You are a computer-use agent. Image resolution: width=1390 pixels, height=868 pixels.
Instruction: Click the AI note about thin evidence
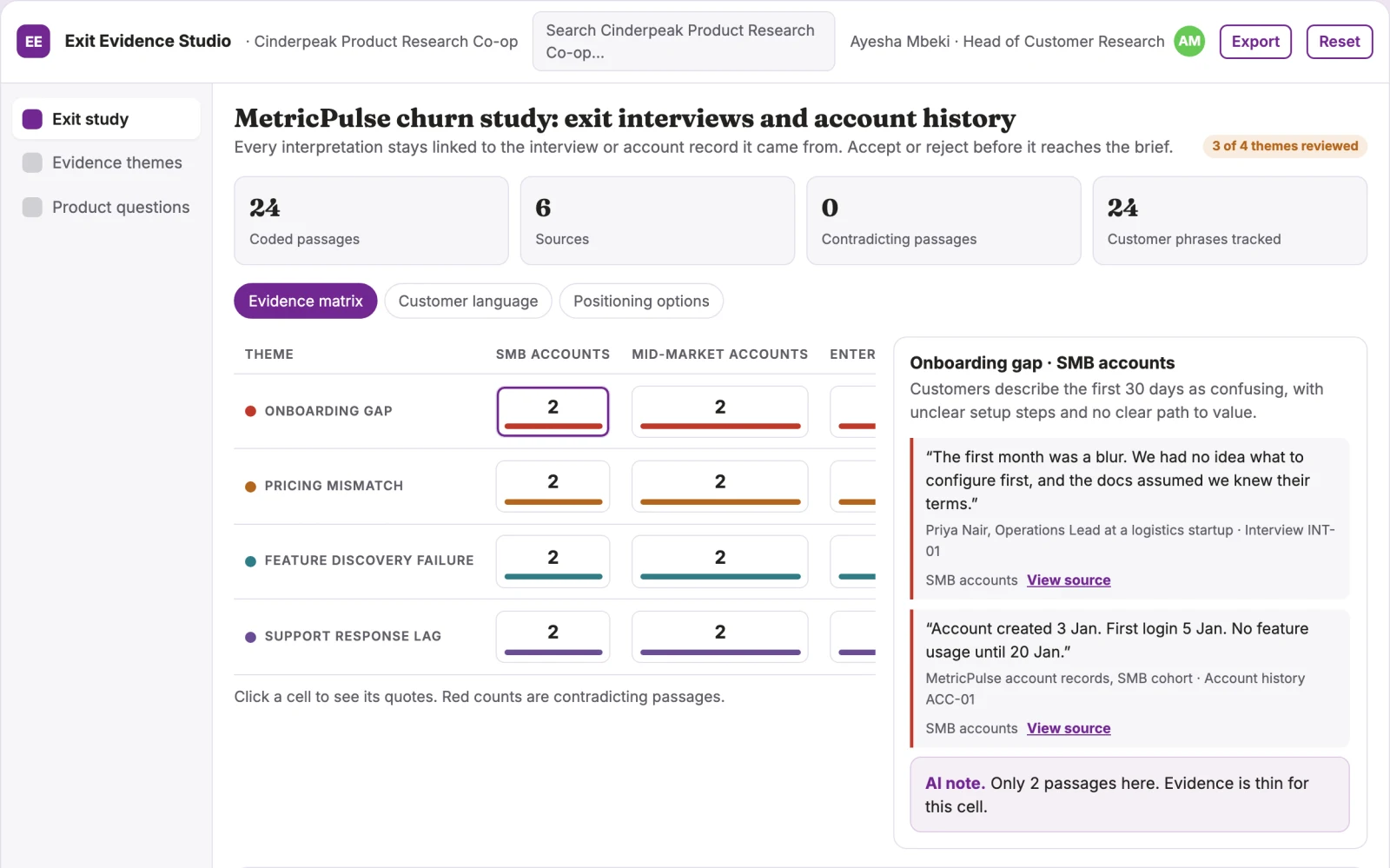point(1129,794)
